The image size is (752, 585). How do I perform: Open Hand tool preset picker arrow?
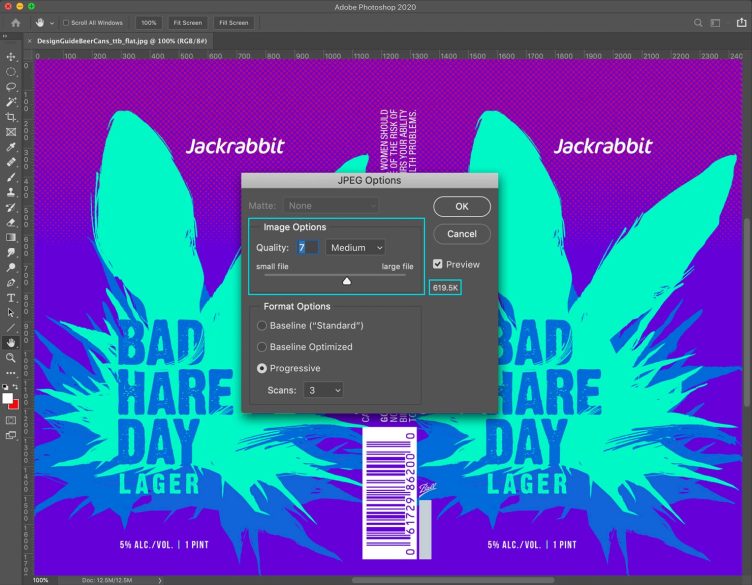click(52, 23)
